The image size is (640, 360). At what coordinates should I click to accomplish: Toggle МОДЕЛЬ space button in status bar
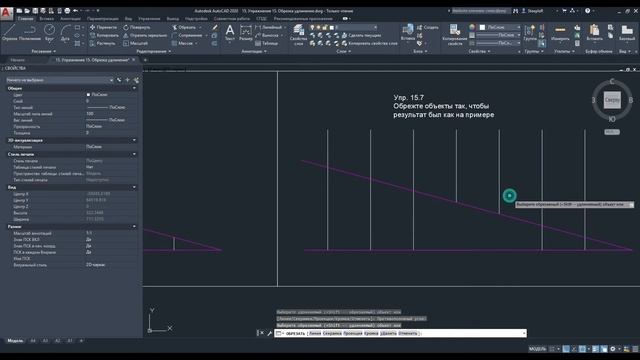(537, 349)
